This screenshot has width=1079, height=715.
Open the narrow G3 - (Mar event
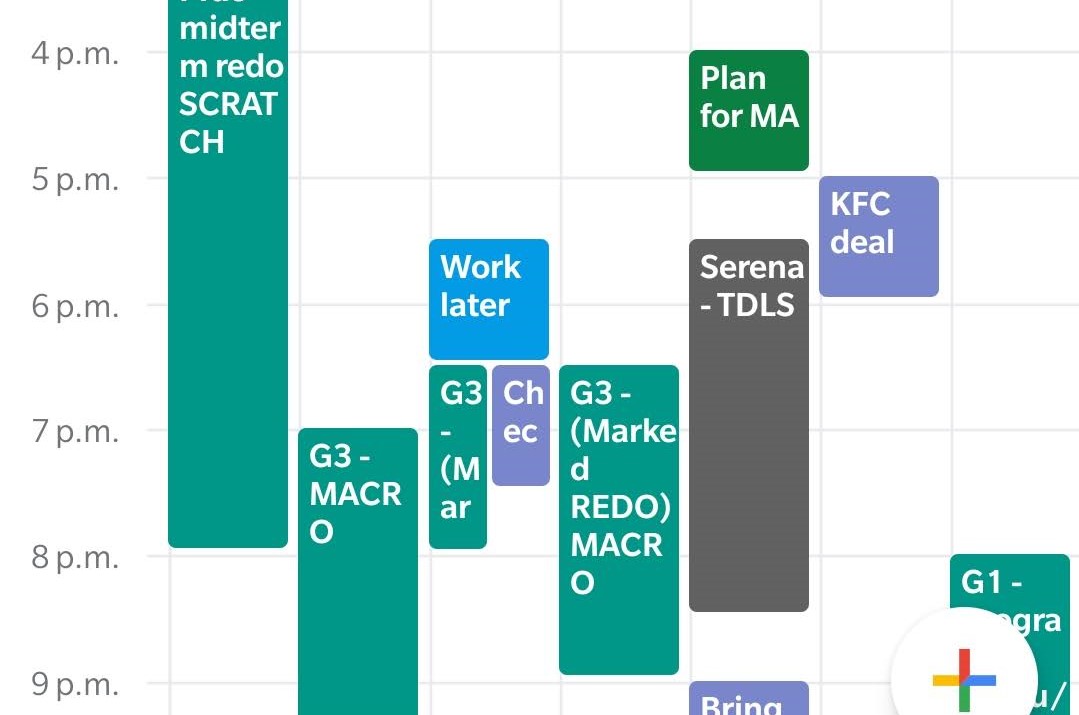pos(458,457)
